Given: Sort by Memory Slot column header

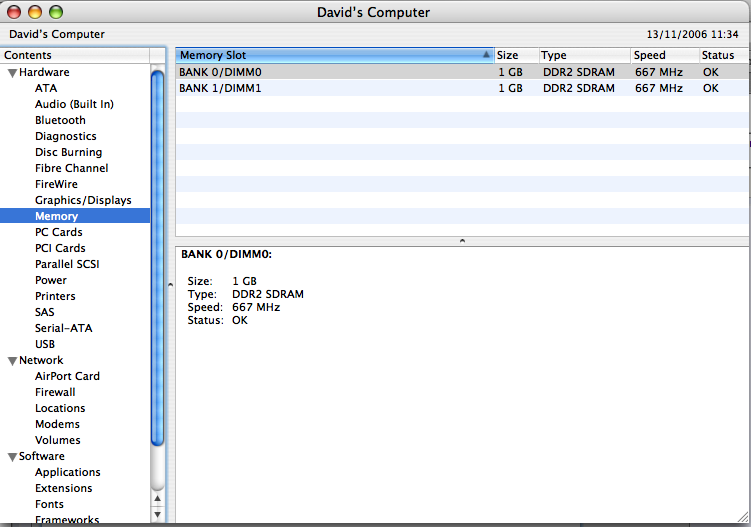Looking at the screenshot, I should pos(334,55).
